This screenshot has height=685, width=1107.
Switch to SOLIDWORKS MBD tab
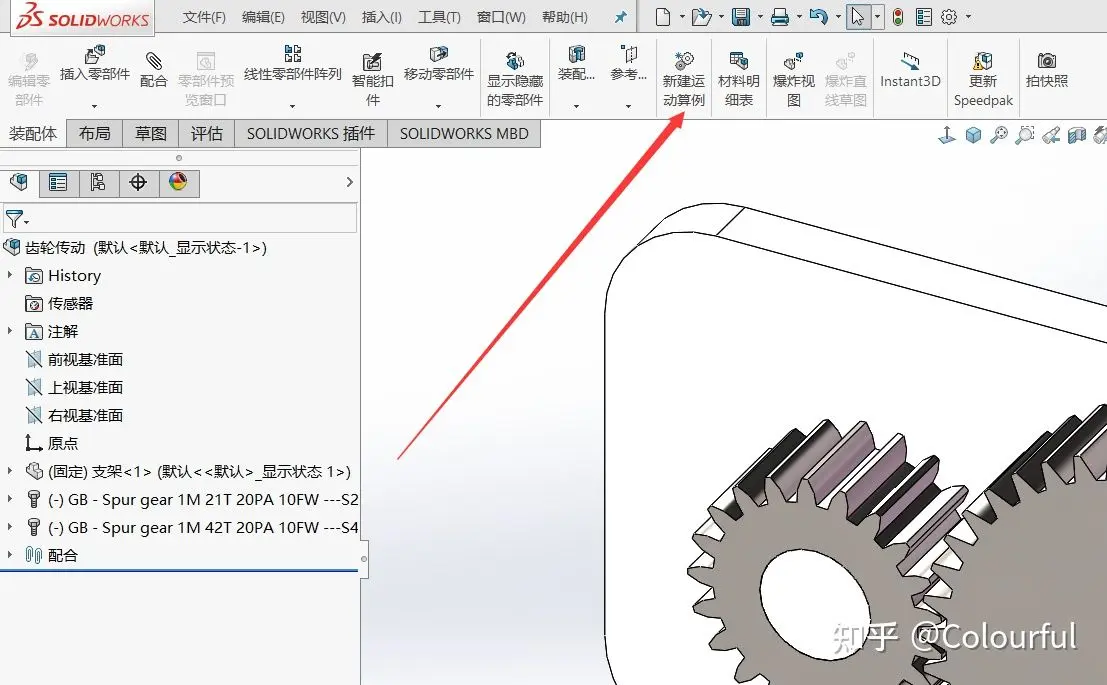[x=464, y=133]
